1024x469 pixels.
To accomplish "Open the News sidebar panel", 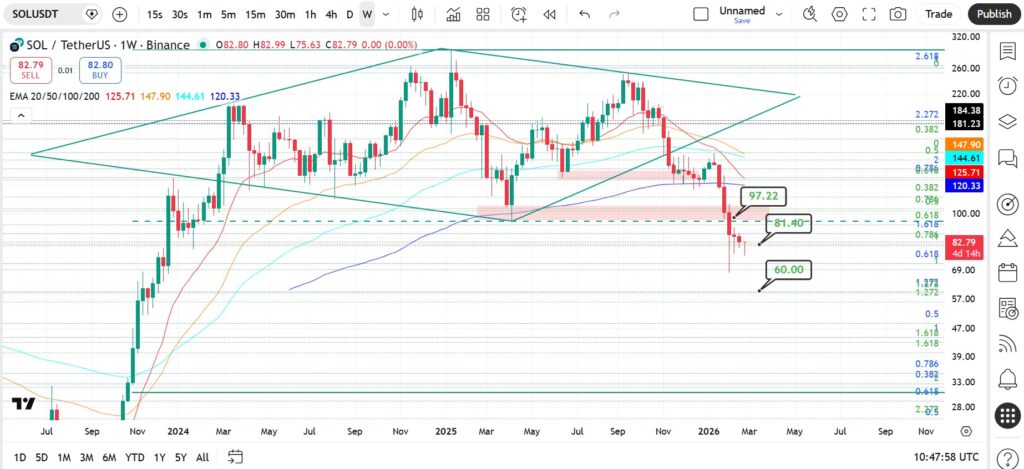I will (1007, 308).
